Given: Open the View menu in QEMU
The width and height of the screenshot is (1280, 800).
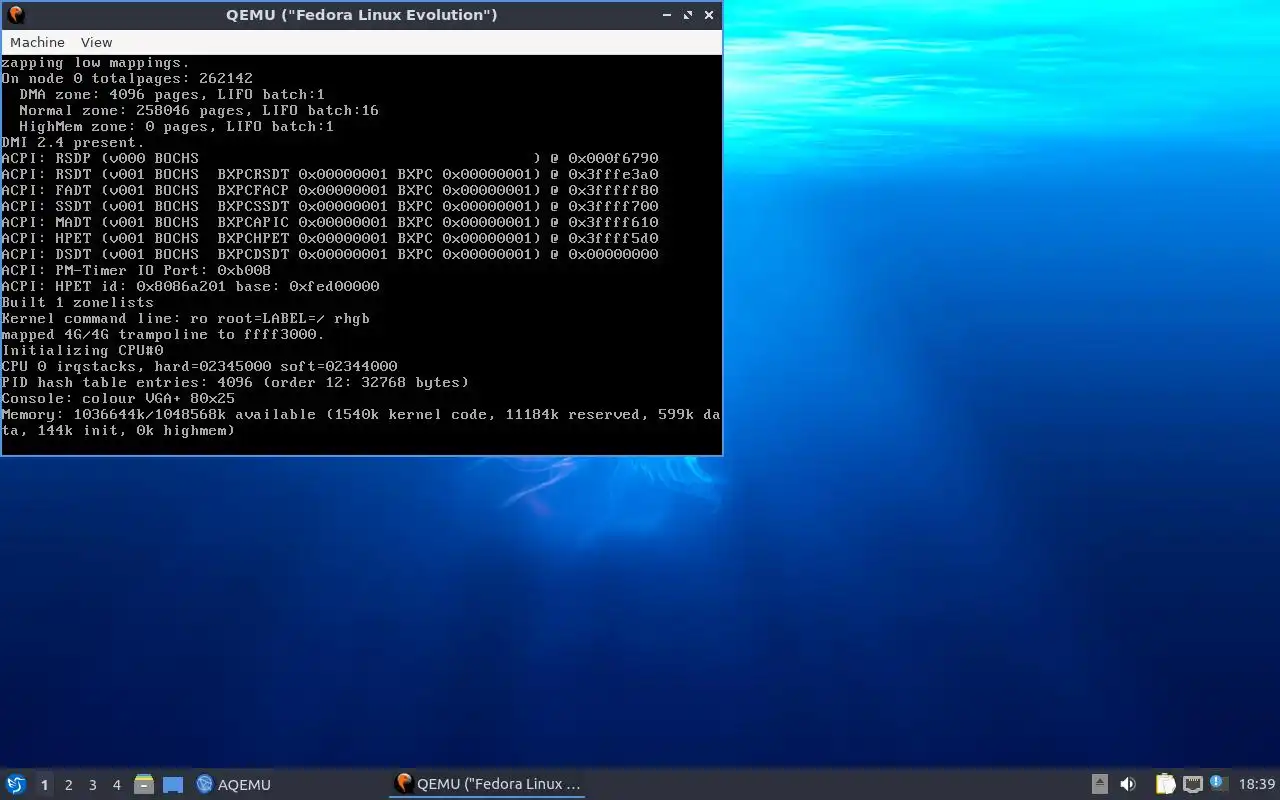Looking at the screenshot, I should coord(96,42).
